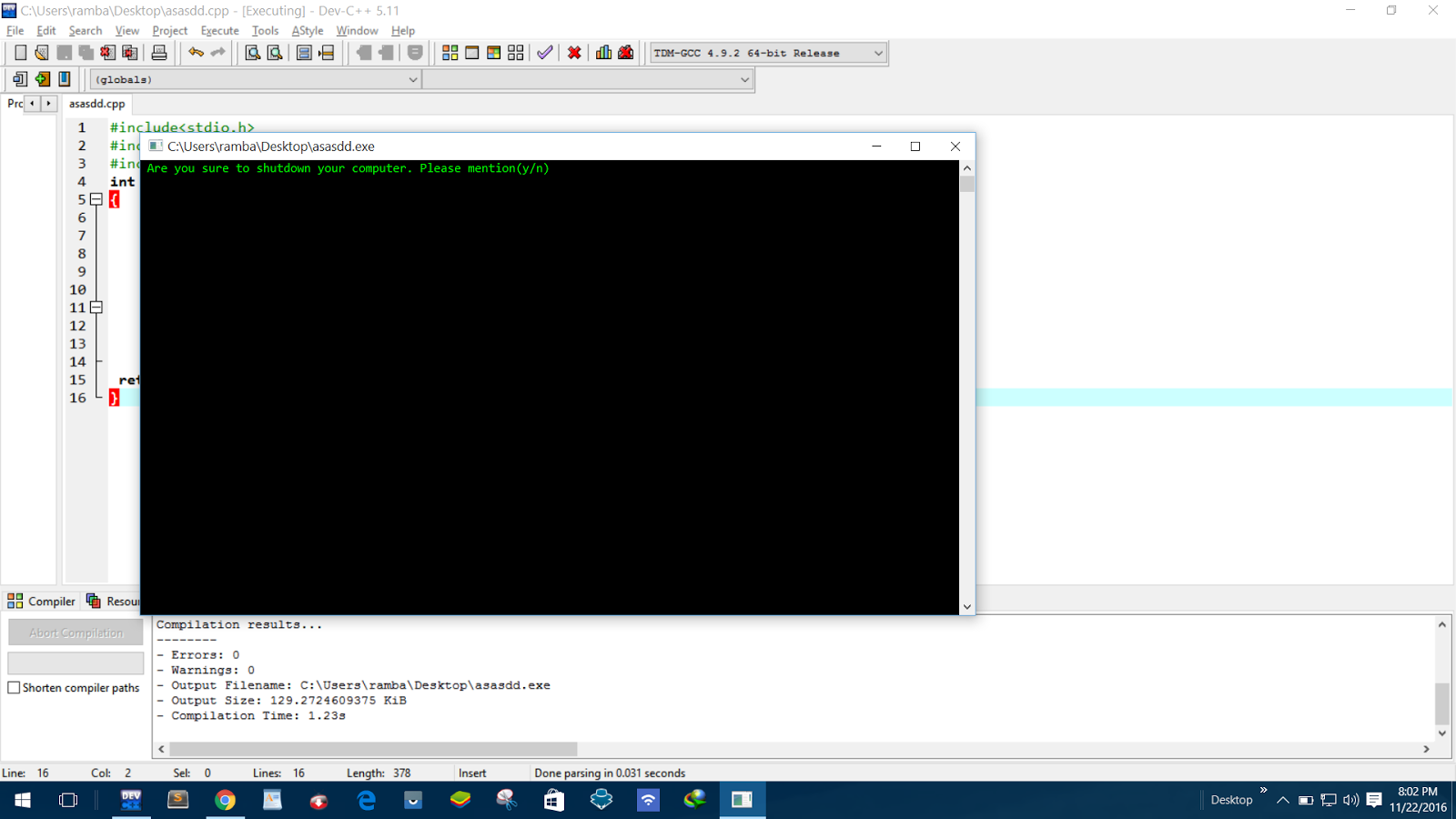Click the Undo arrow icon

[x=195, y=52]
